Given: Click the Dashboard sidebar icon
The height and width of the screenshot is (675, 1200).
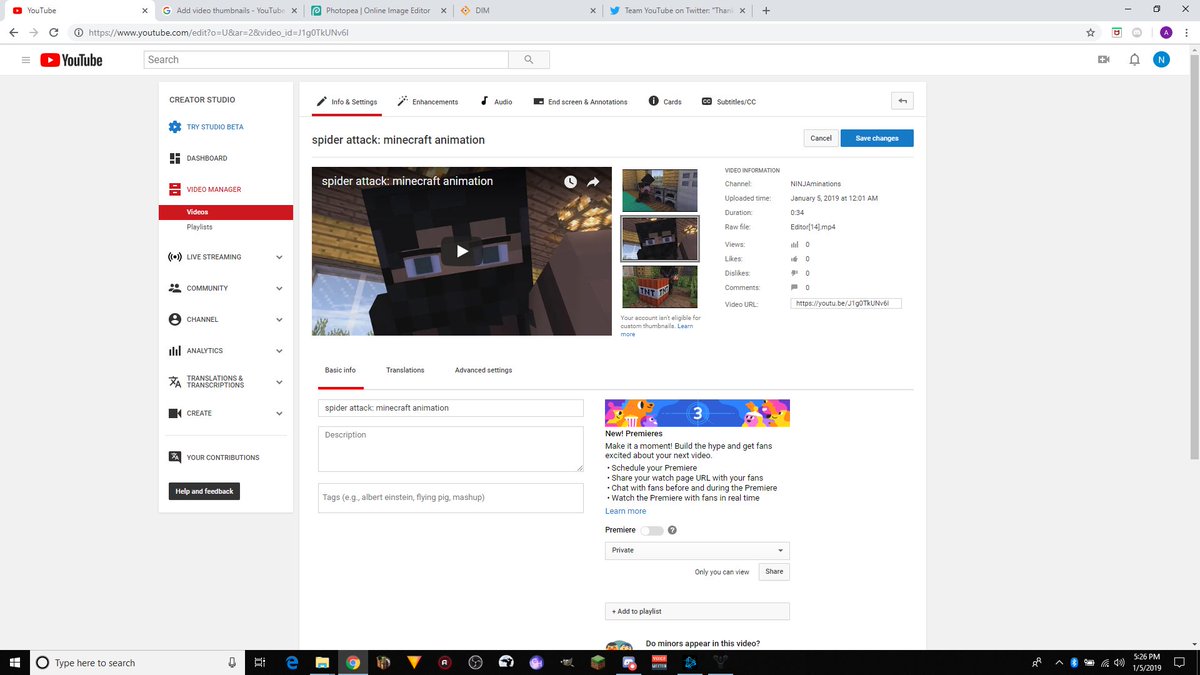Looking at the screenshot, I should (x=175, y=158).
